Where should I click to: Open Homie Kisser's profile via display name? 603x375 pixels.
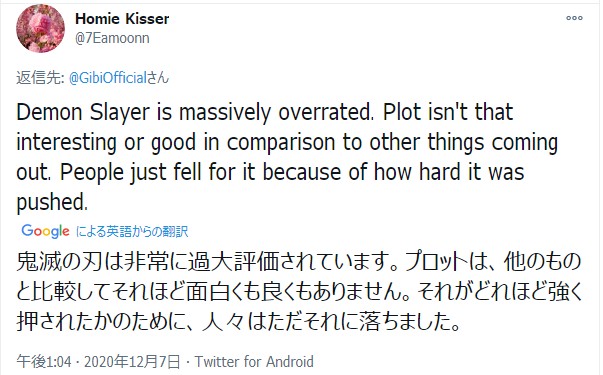pos(122,18)
